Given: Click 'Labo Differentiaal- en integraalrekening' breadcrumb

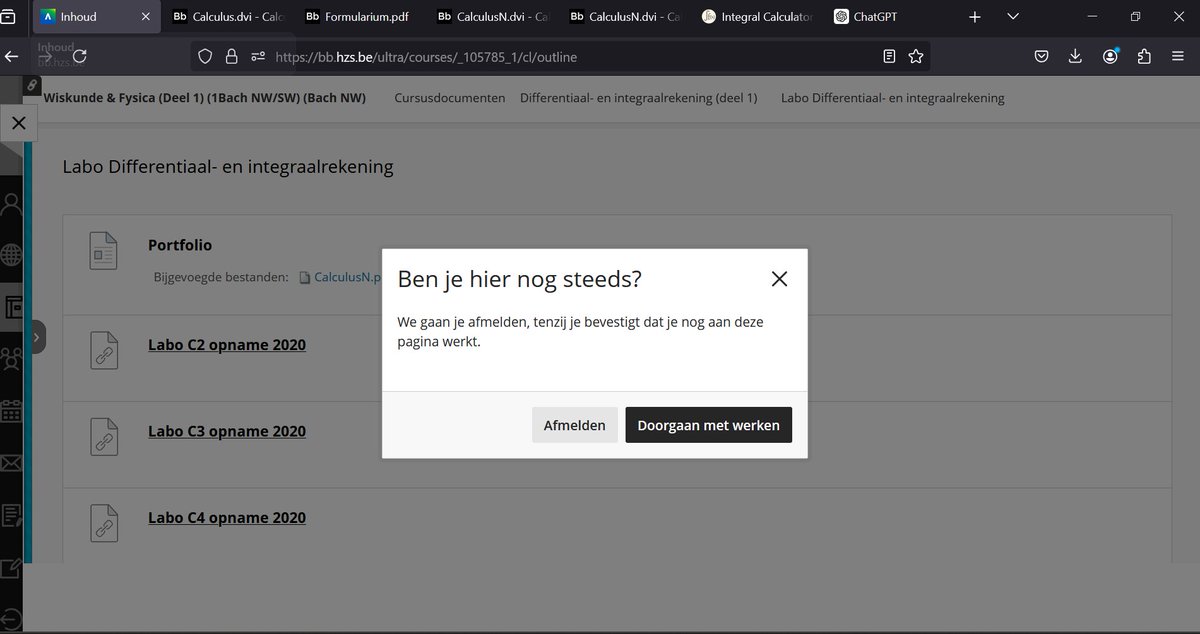Looking at the screenshot, I should pos(893,98).
